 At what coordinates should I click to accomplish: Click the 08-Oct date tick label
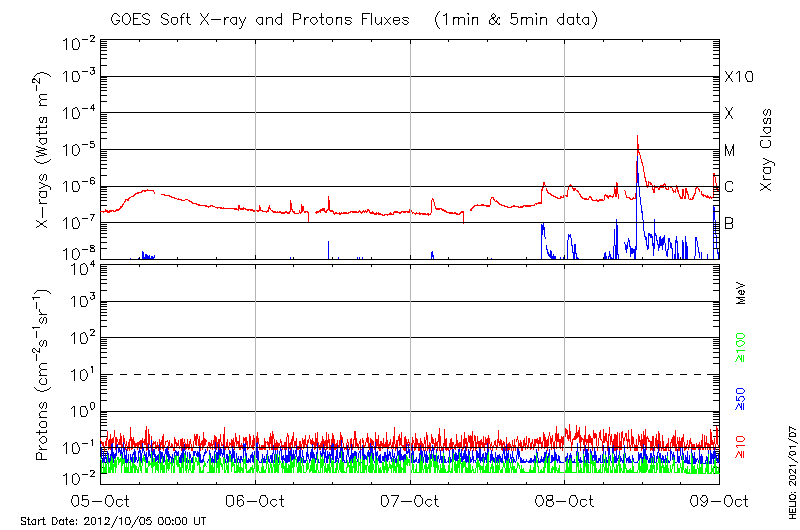565,501
